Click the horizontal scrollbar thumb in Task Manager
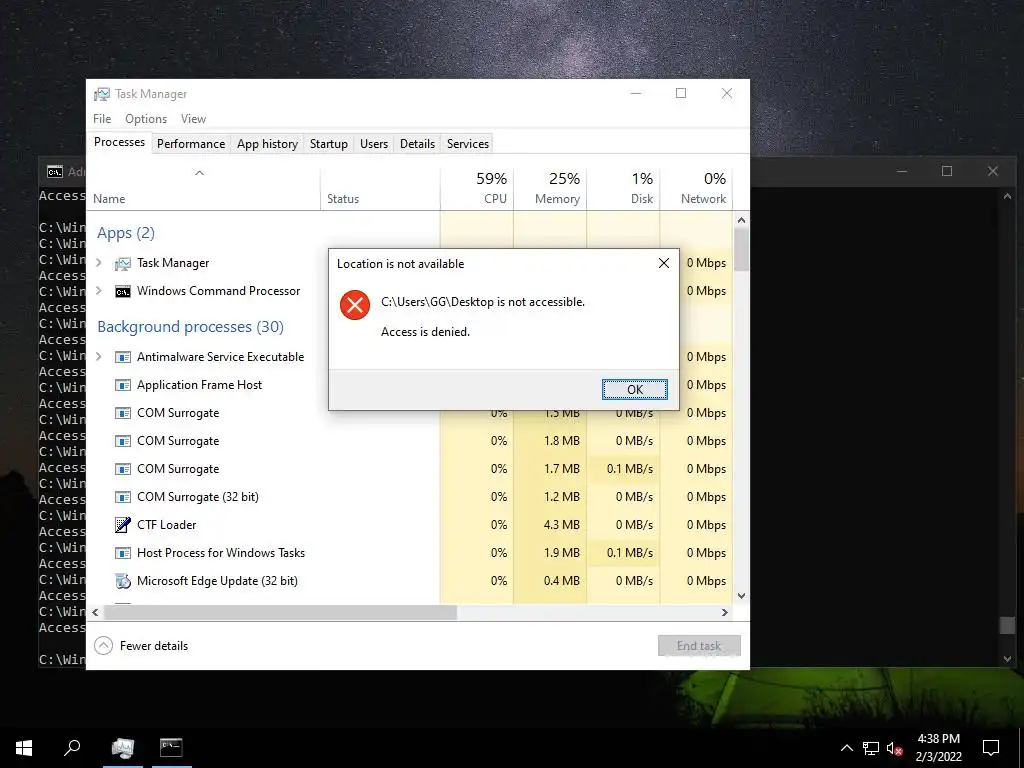The height and width of the screenshot is (768, 1024). click(x=280, y=613)
